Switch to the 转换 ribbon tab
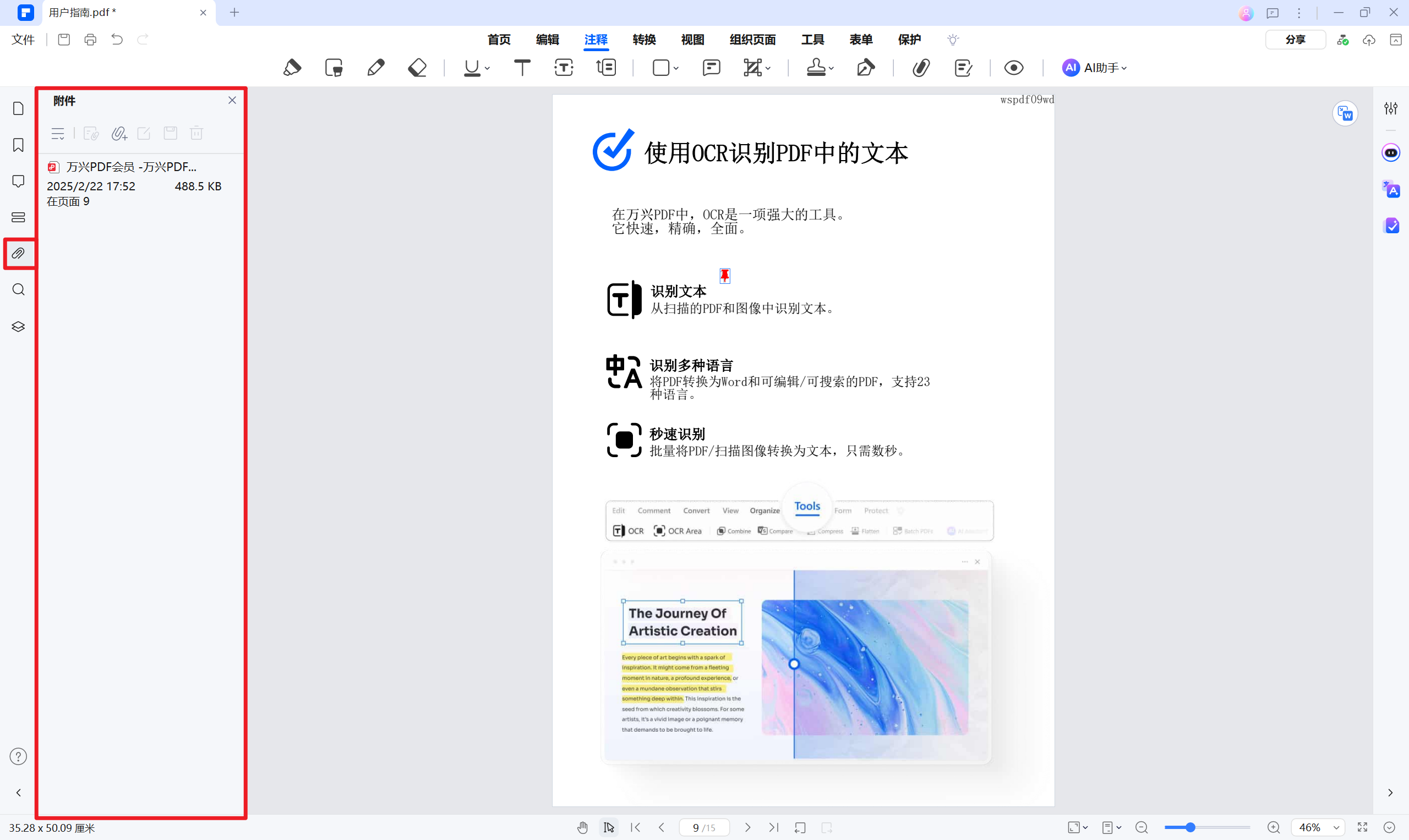 (644, 40)
